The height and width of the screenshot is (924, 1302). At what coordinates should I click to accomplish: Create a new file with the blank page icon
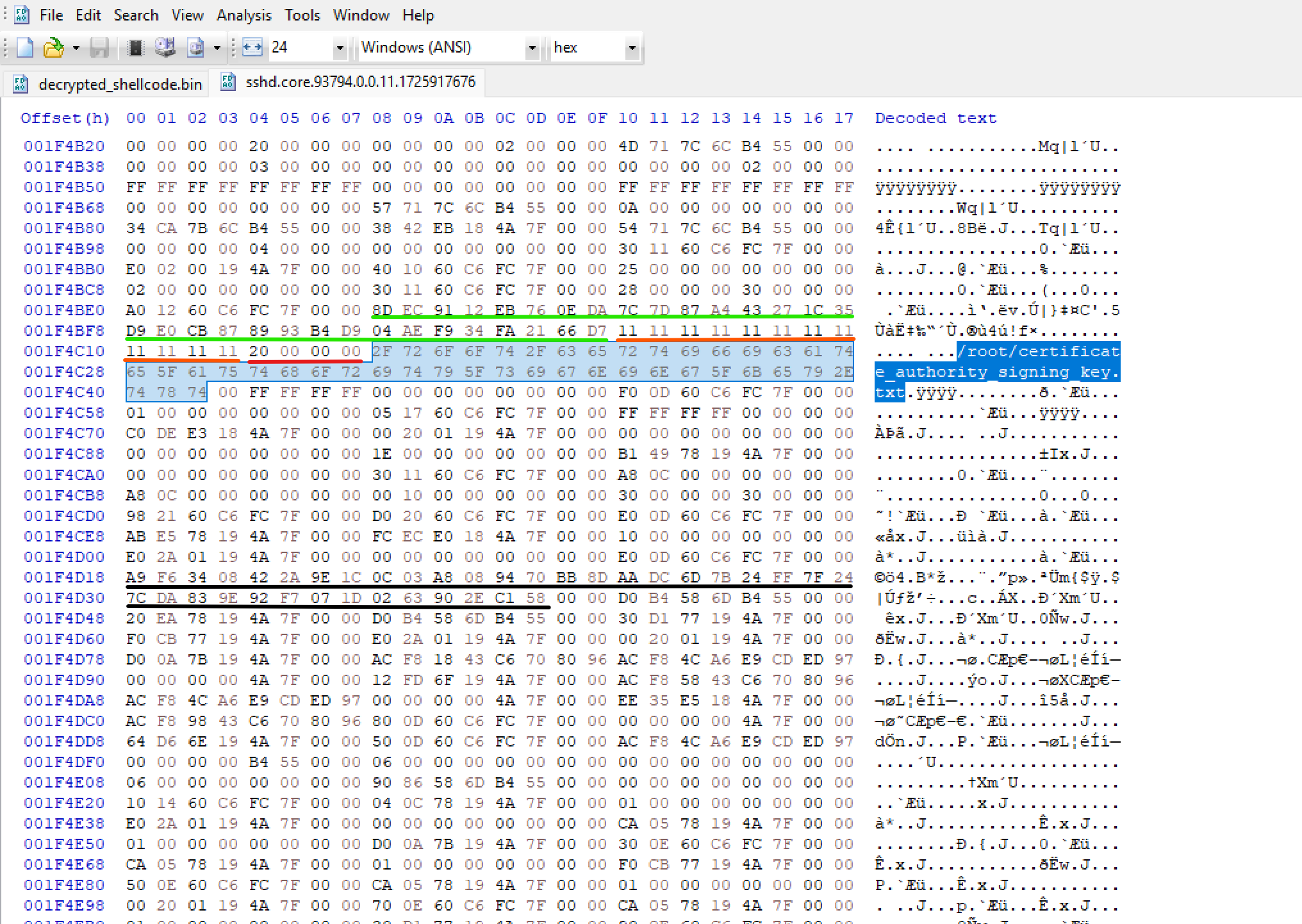[24, 48]
